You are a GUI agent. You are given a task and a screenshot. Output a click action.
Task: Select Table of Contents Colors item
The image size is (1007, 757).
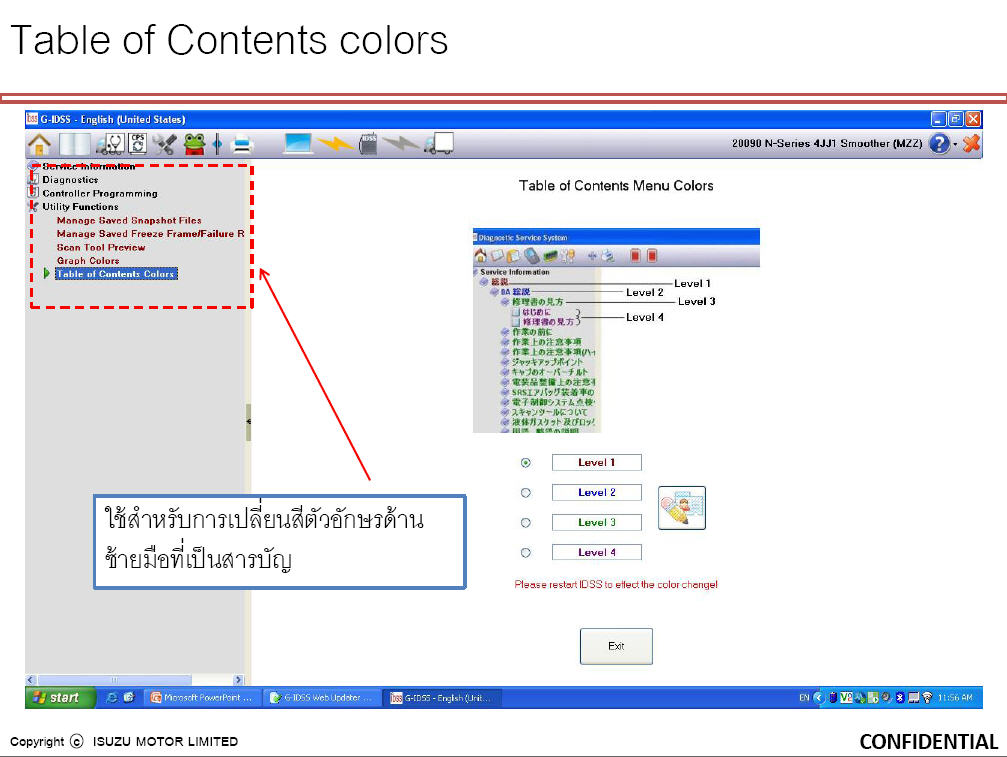coord(116,274)
